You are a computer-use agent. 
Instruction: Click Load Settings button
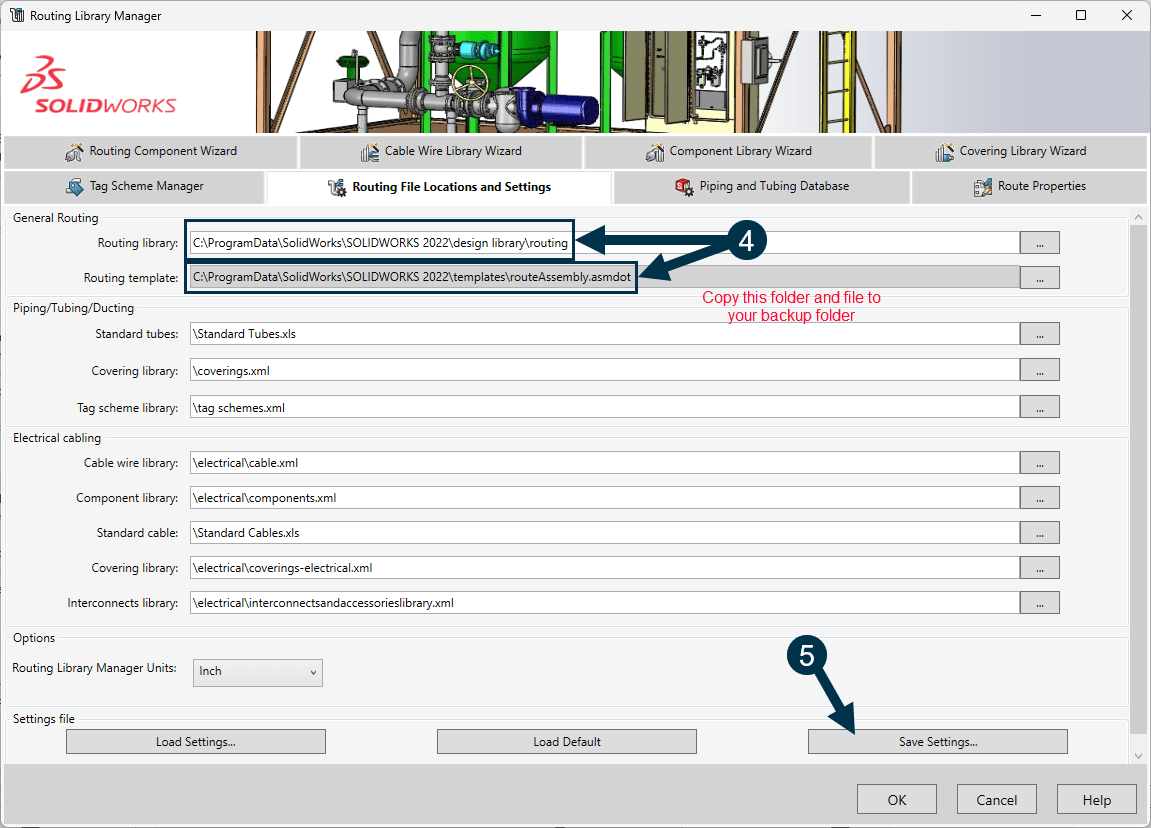pyautogui.click(x=195, y=741)
